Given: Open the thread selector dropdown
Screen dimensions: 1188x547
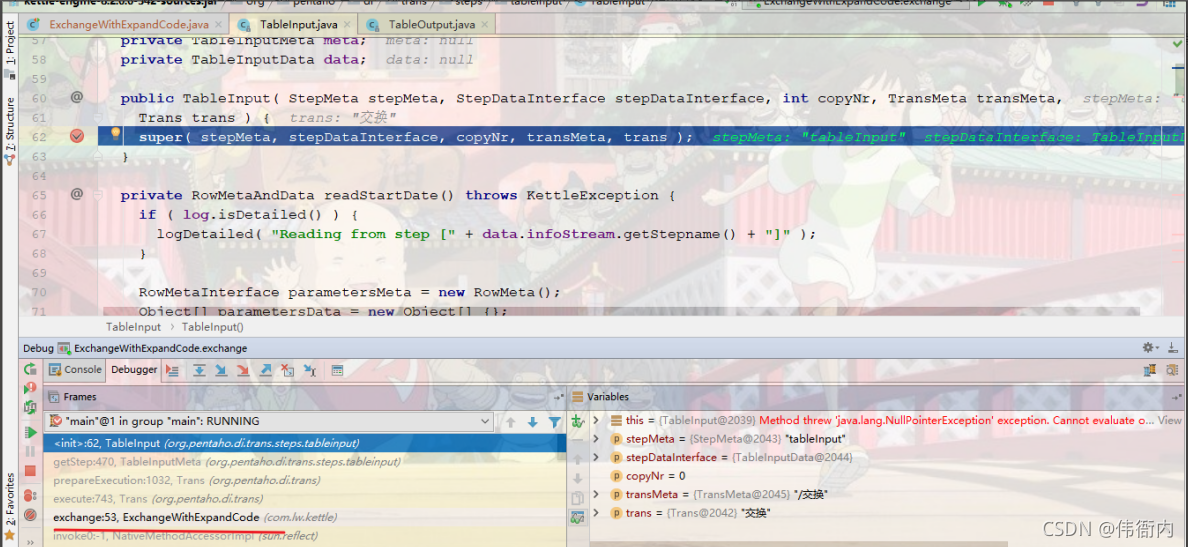Looking at the screenshot, I should [x=270, y=421].
